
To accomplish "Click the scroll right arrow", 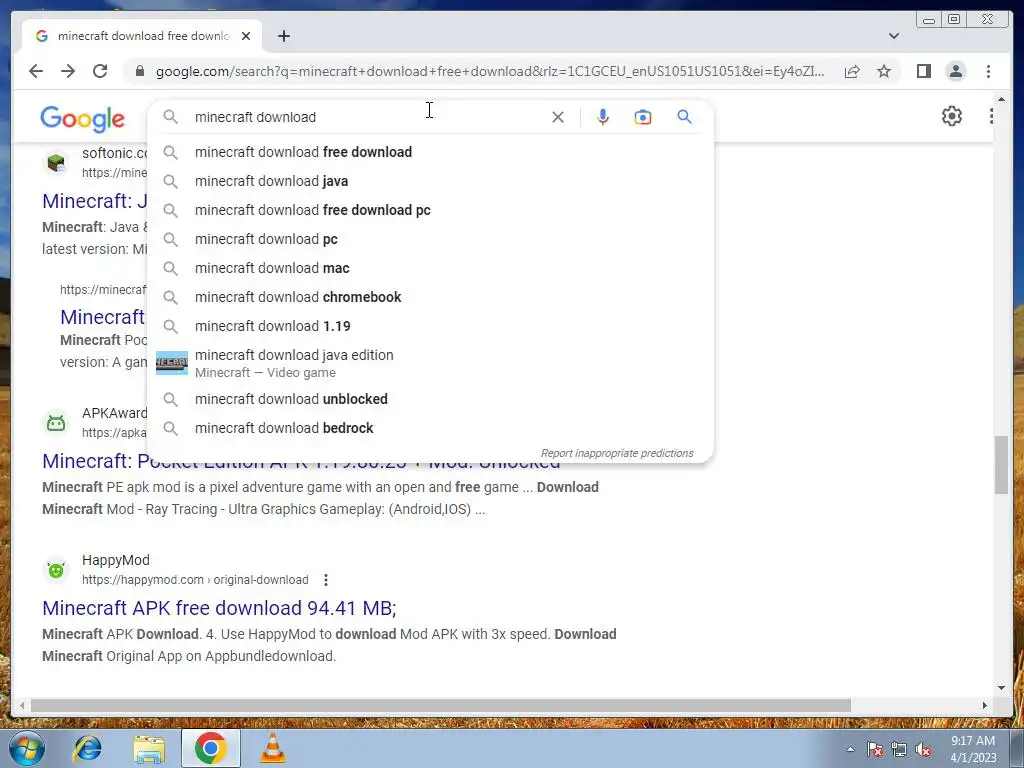I will click(x=985, y=705).
